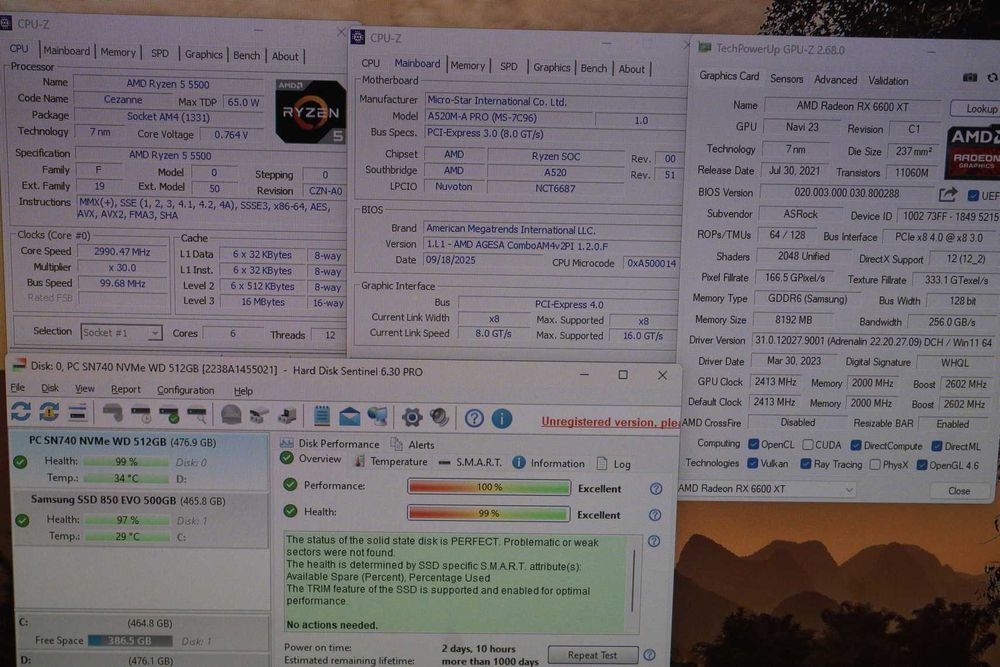Click the gray dome toolbar icon
This screenshot has height=667, width=1000.
pos(231,415)
